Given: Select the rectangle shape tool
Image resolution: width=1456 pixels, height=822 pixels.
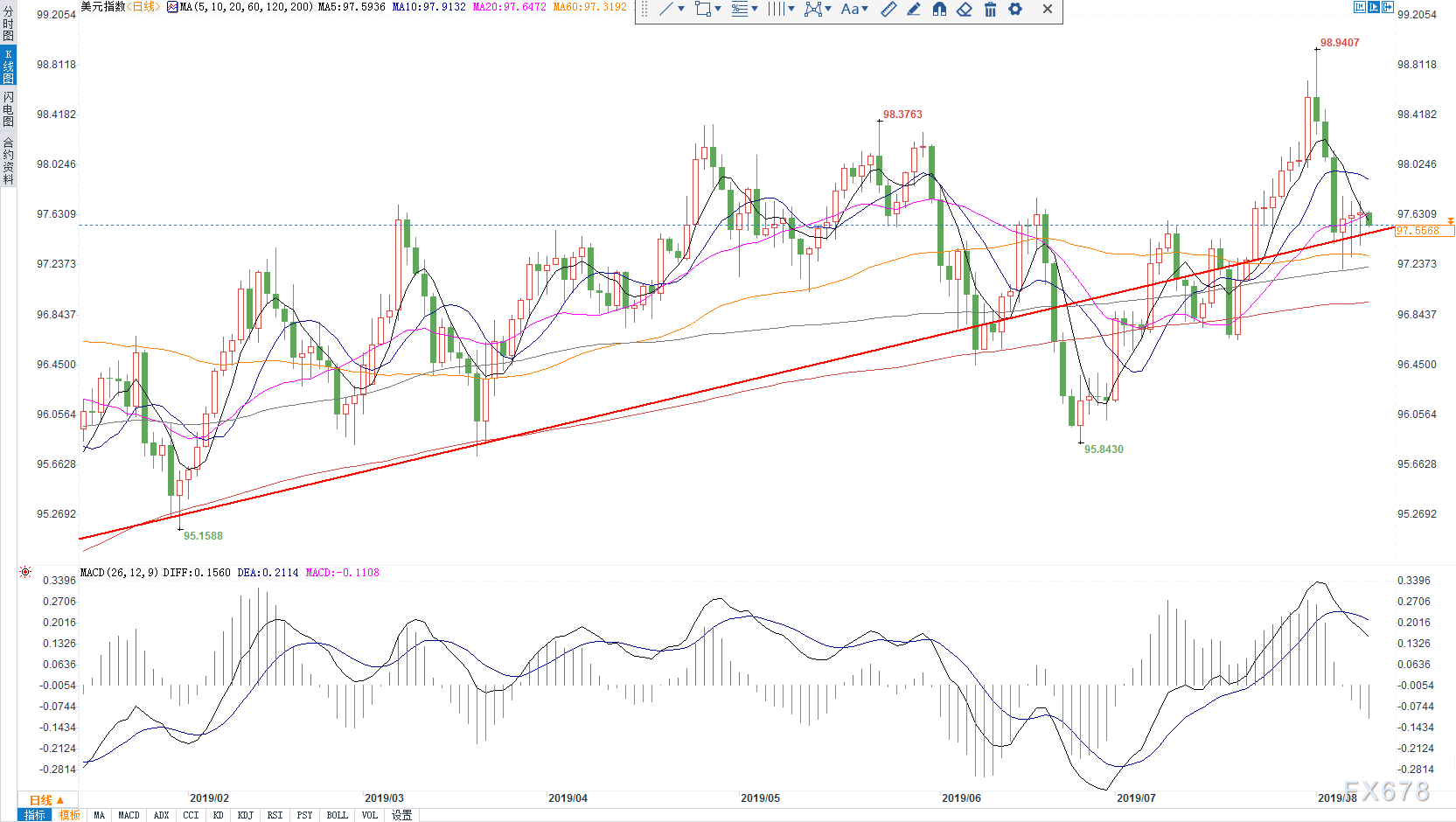Looking at the screenshot, I should [702, 9].
